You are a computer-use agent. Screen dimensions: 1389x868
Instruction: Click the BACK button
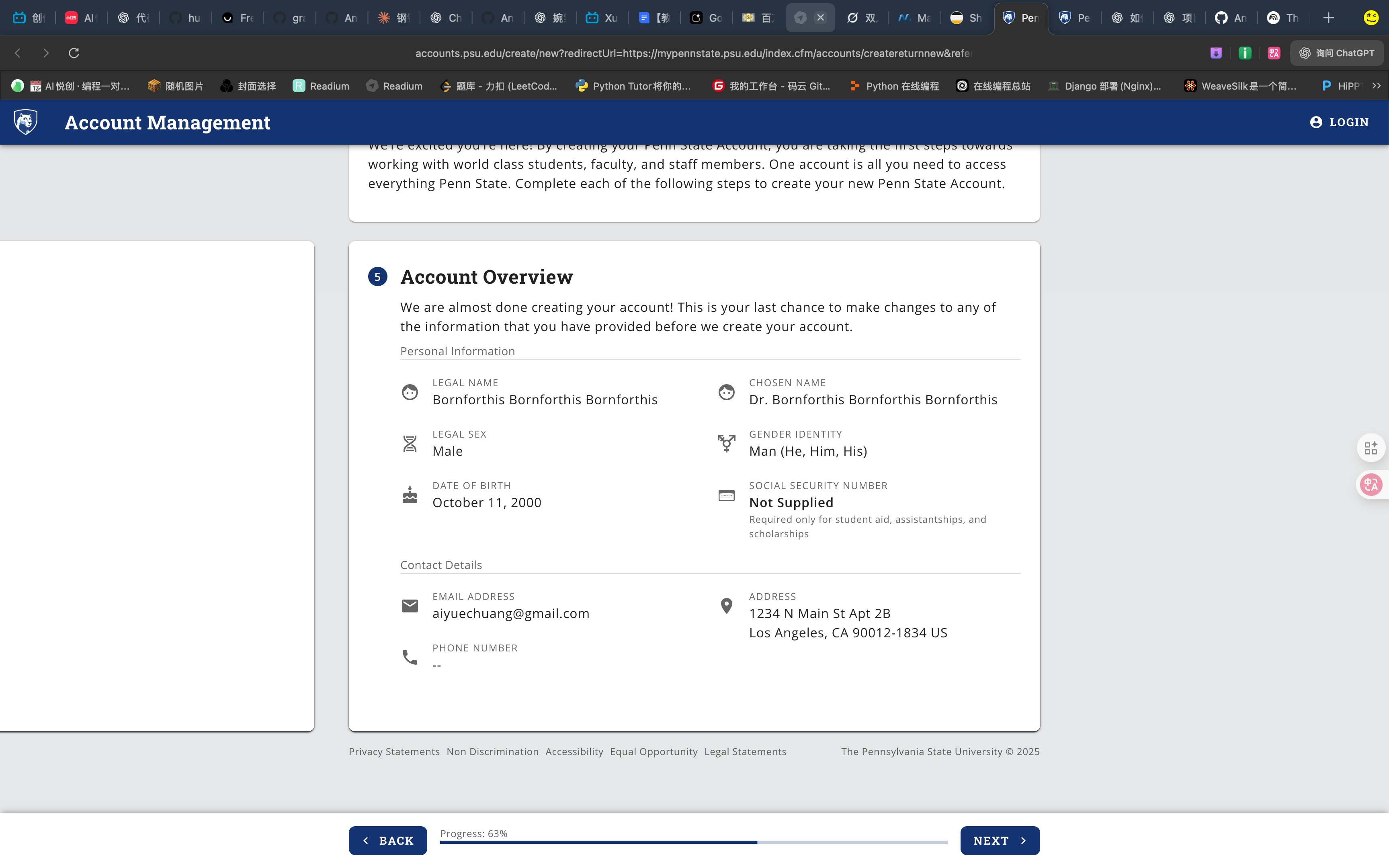pyautogui.click(x=388, y=840)
